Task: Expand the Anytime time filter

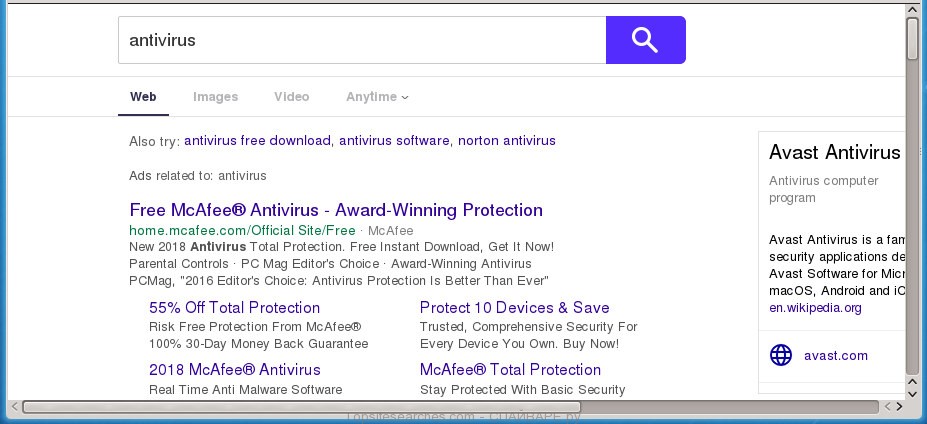Action: point(377,97)
